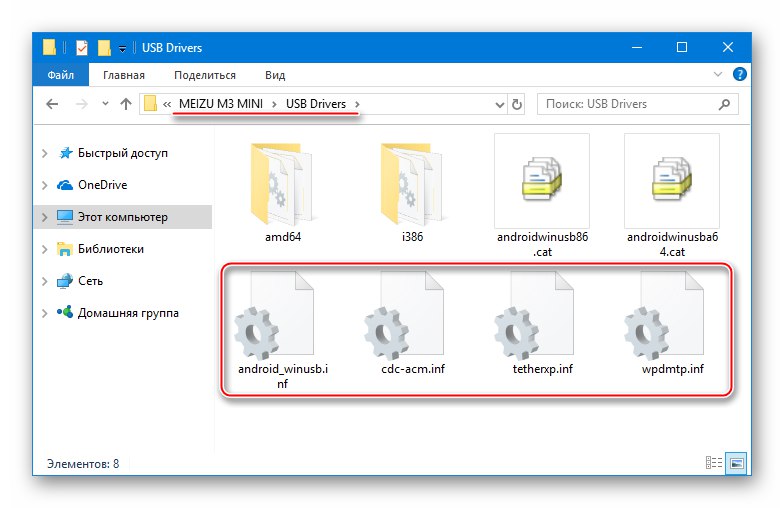Expand Быстрый доступ tree node
The height and width of the screenshot is (508, 784).
(x=44, y=153)
